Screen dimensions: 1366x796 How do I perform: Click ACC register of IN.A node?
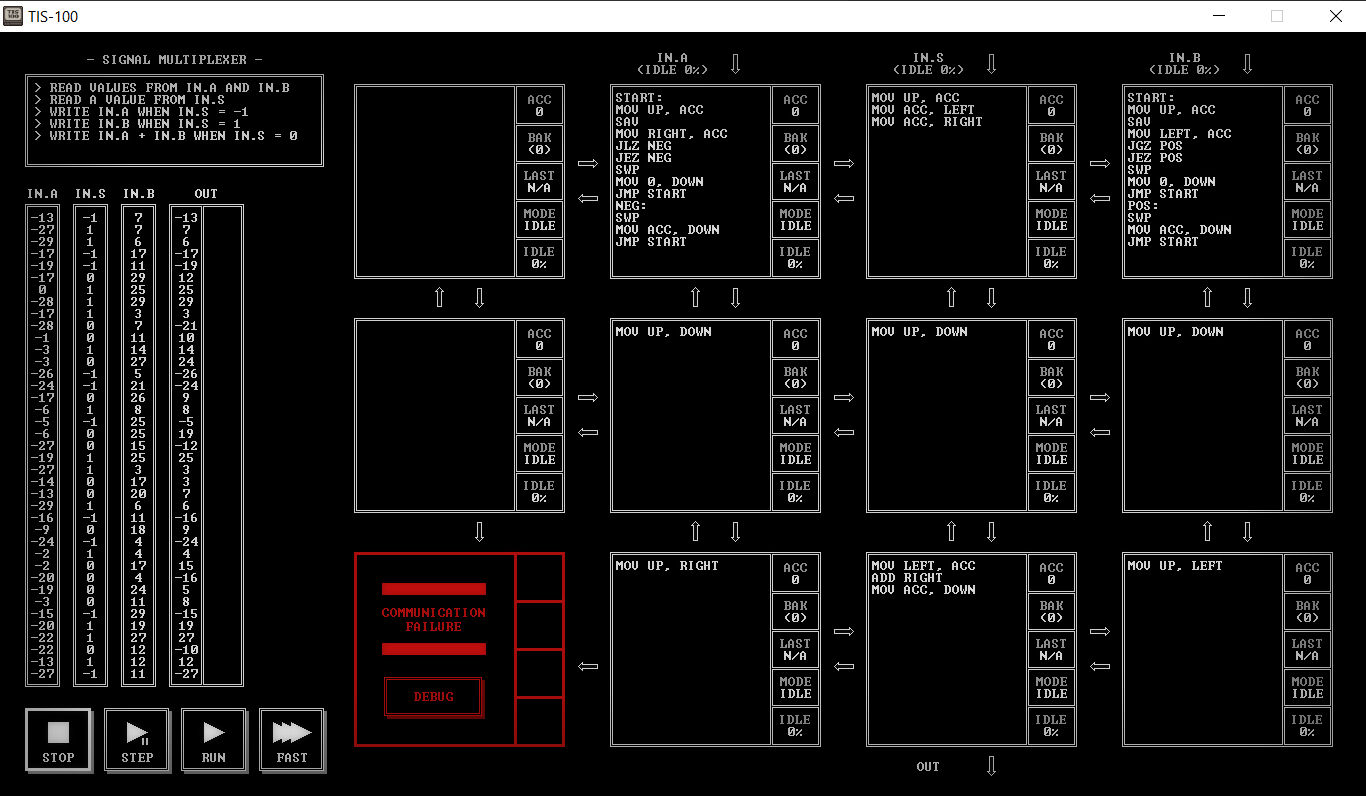(x=795, y=105)
